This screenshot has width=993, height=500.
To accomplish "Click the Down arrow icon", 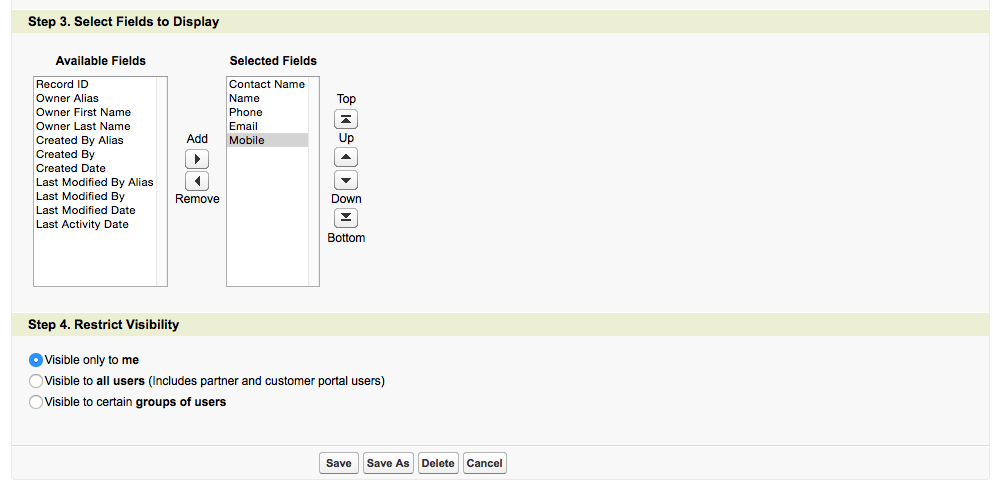I will point(345,180).
